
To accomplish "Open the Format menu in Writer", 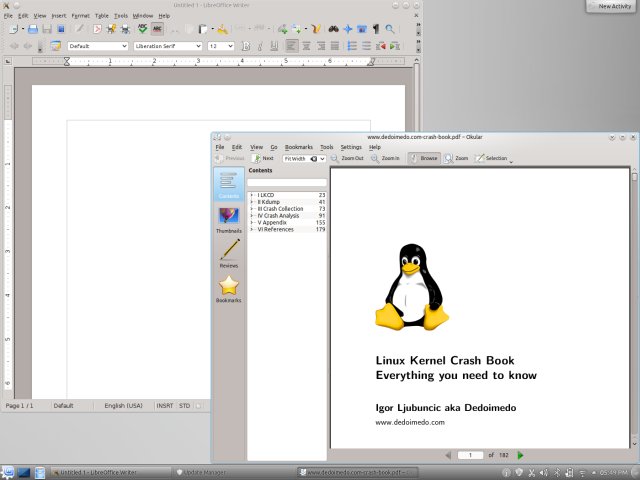I will (x=80, y=16).
